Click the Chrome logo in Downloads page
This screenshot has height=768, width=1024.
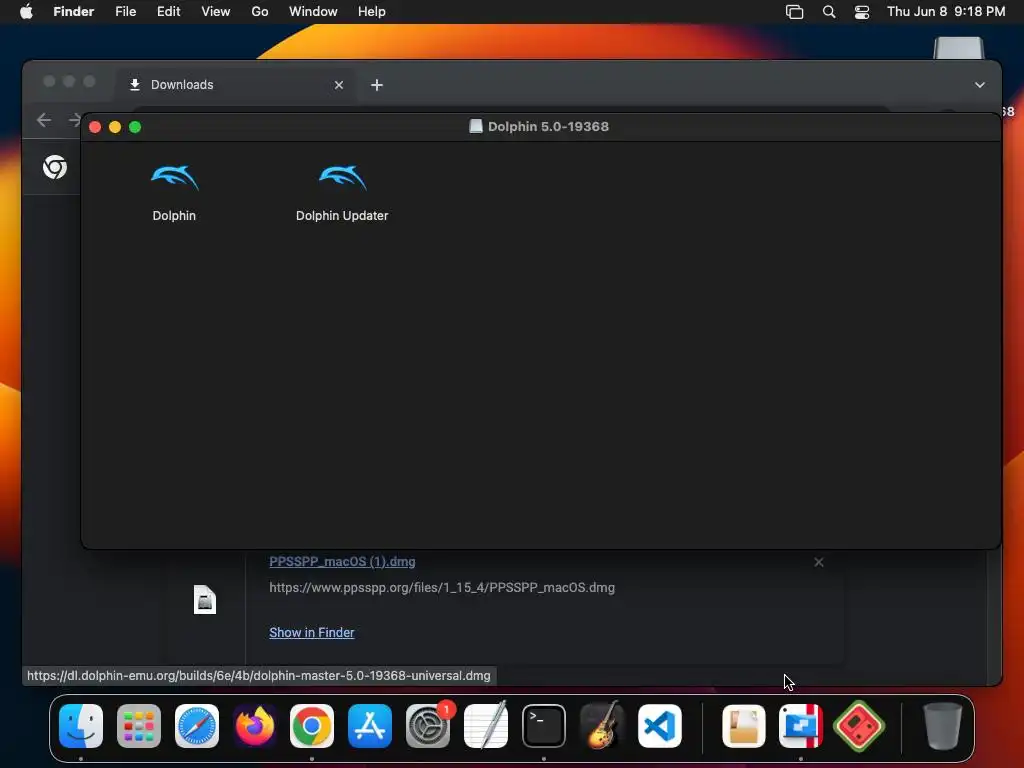55,167
